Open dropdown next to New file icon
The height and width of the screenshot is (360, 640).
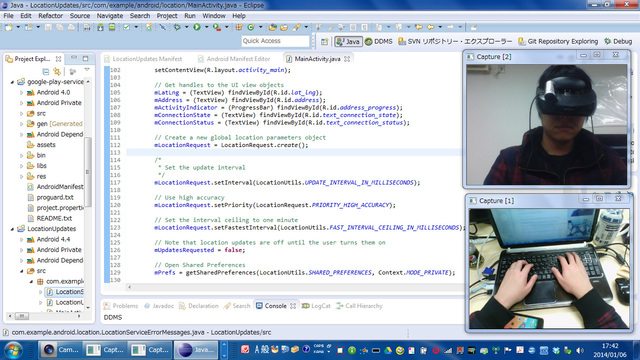(18, 27)
